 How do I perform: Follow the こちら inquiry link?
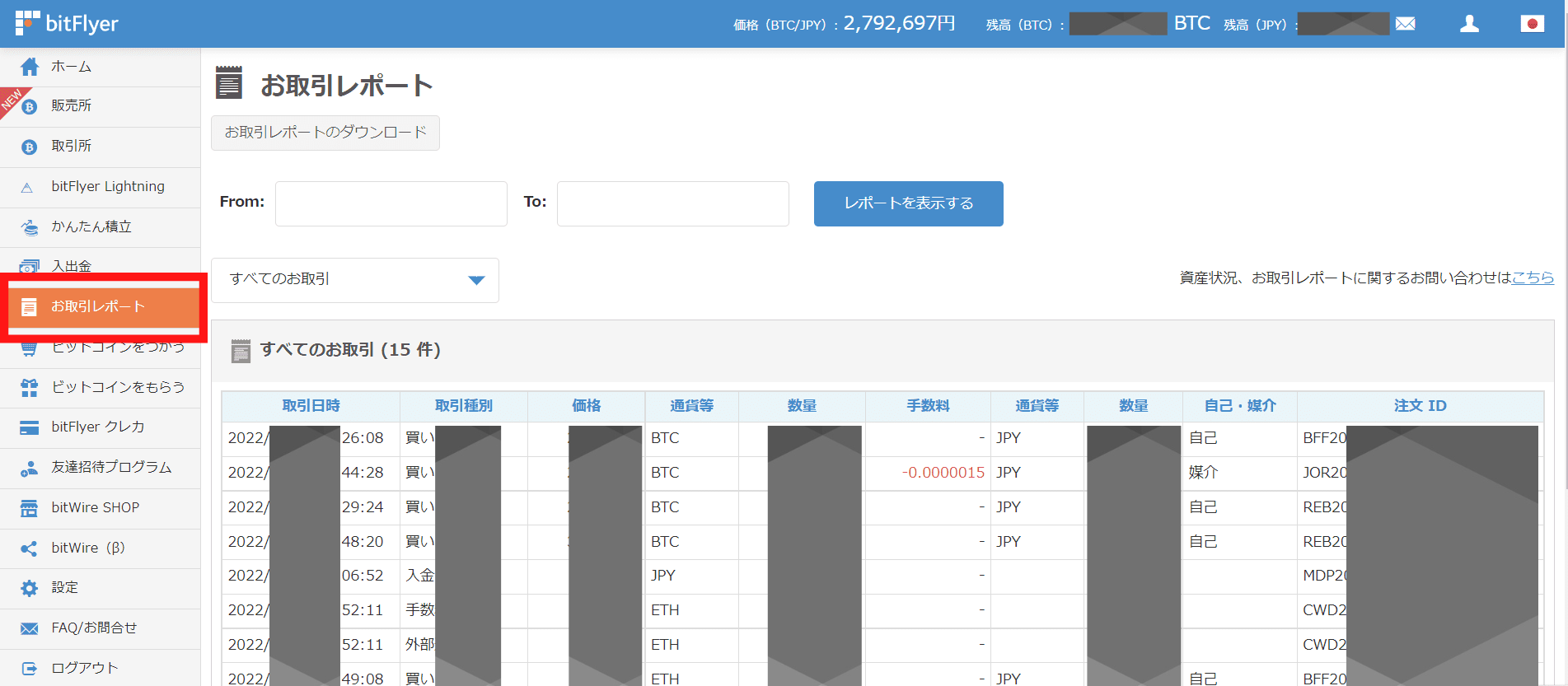[1533, 278]
